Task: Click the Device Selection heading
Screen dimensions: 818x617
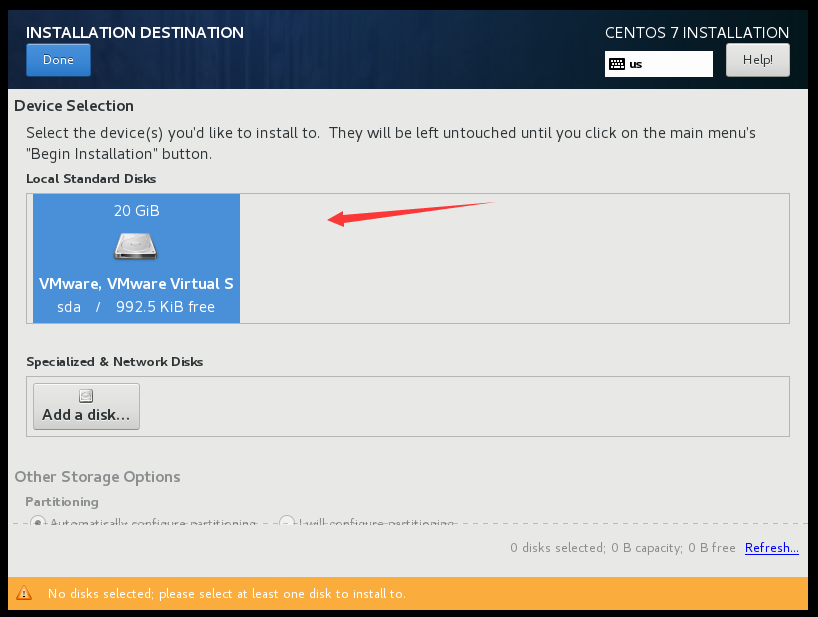Action: click(x=74, y=106)
